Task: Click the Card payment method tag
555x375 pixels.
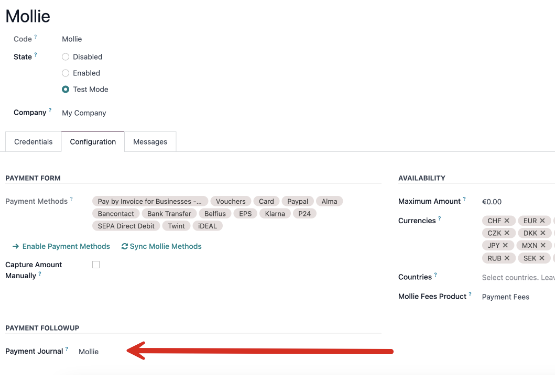Action: click(x=266, y=201)
